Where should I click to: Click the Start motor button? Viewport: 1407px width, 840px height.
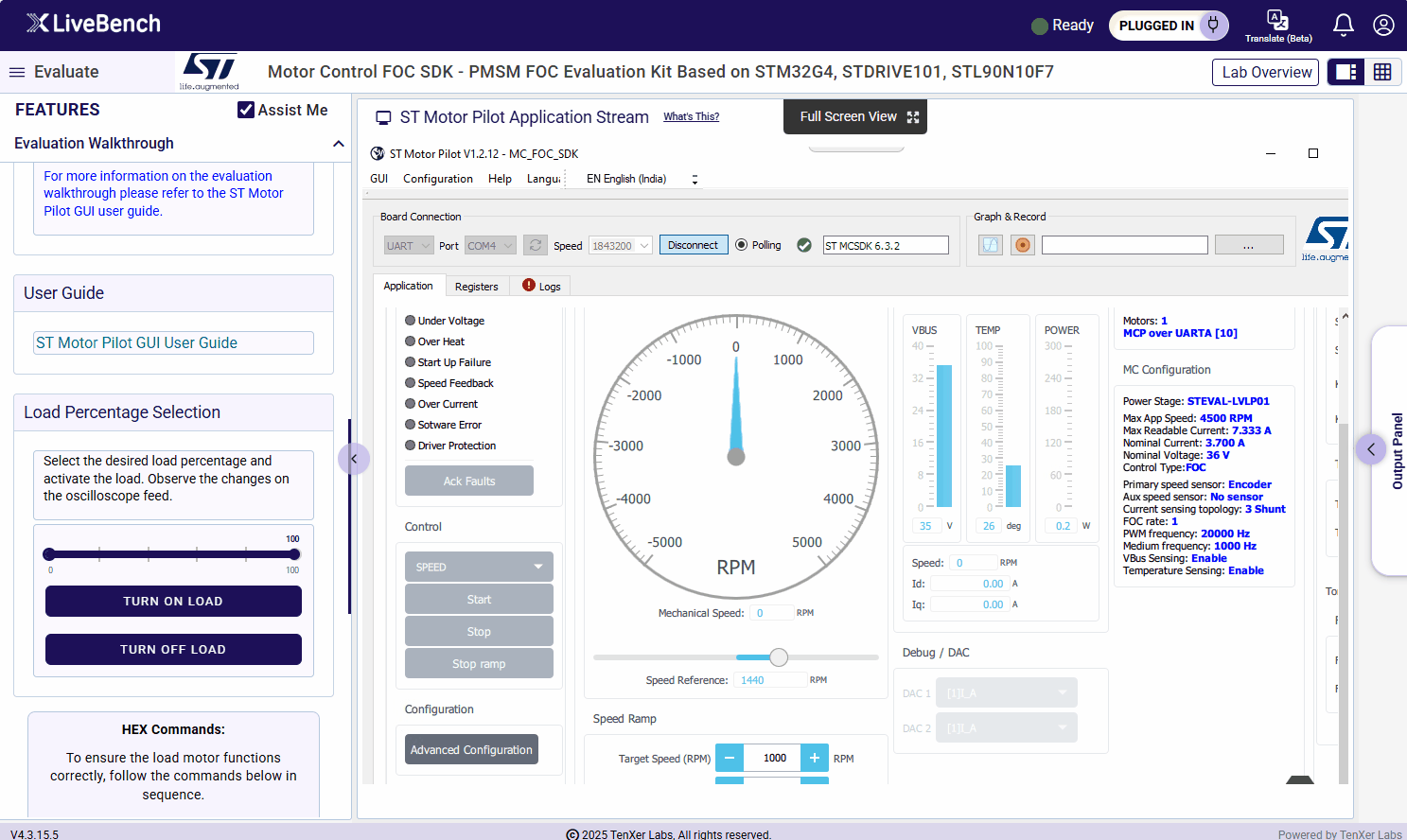[479, 599]
